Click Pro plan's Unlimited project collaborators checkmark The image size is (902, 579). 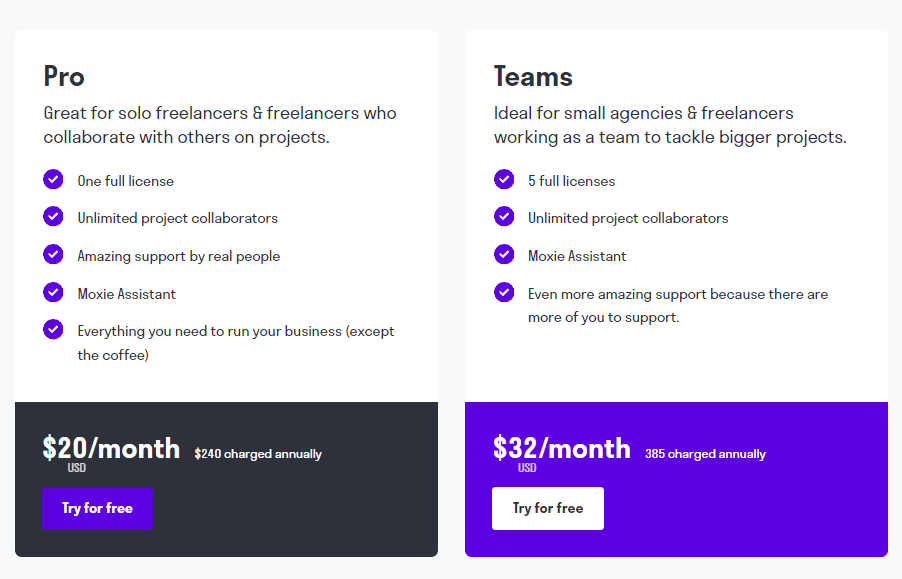(53, 217)
